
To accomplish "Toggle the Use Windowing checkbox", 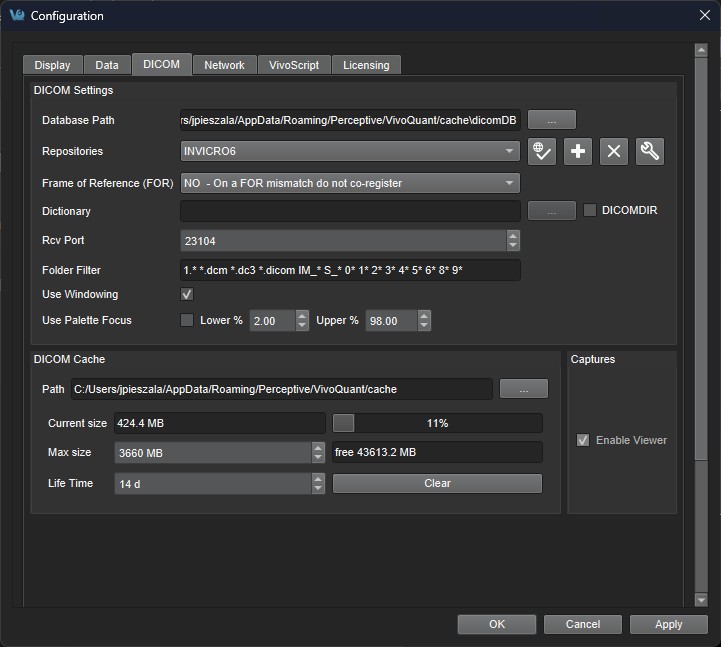I will pos(186,294).
